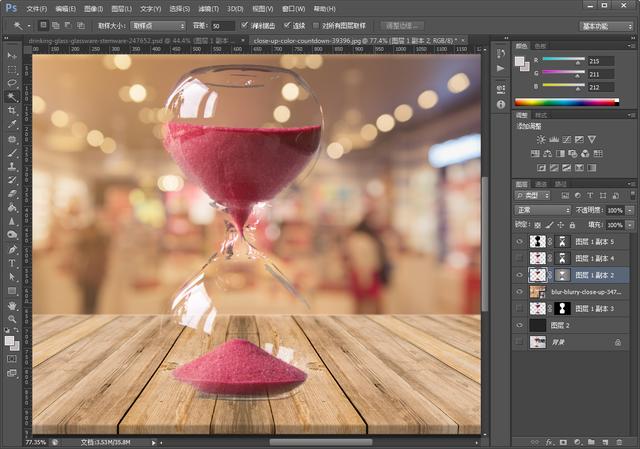
Task: Hide layer 图层 1 副本 2
Action: click(x=519, y=275)
